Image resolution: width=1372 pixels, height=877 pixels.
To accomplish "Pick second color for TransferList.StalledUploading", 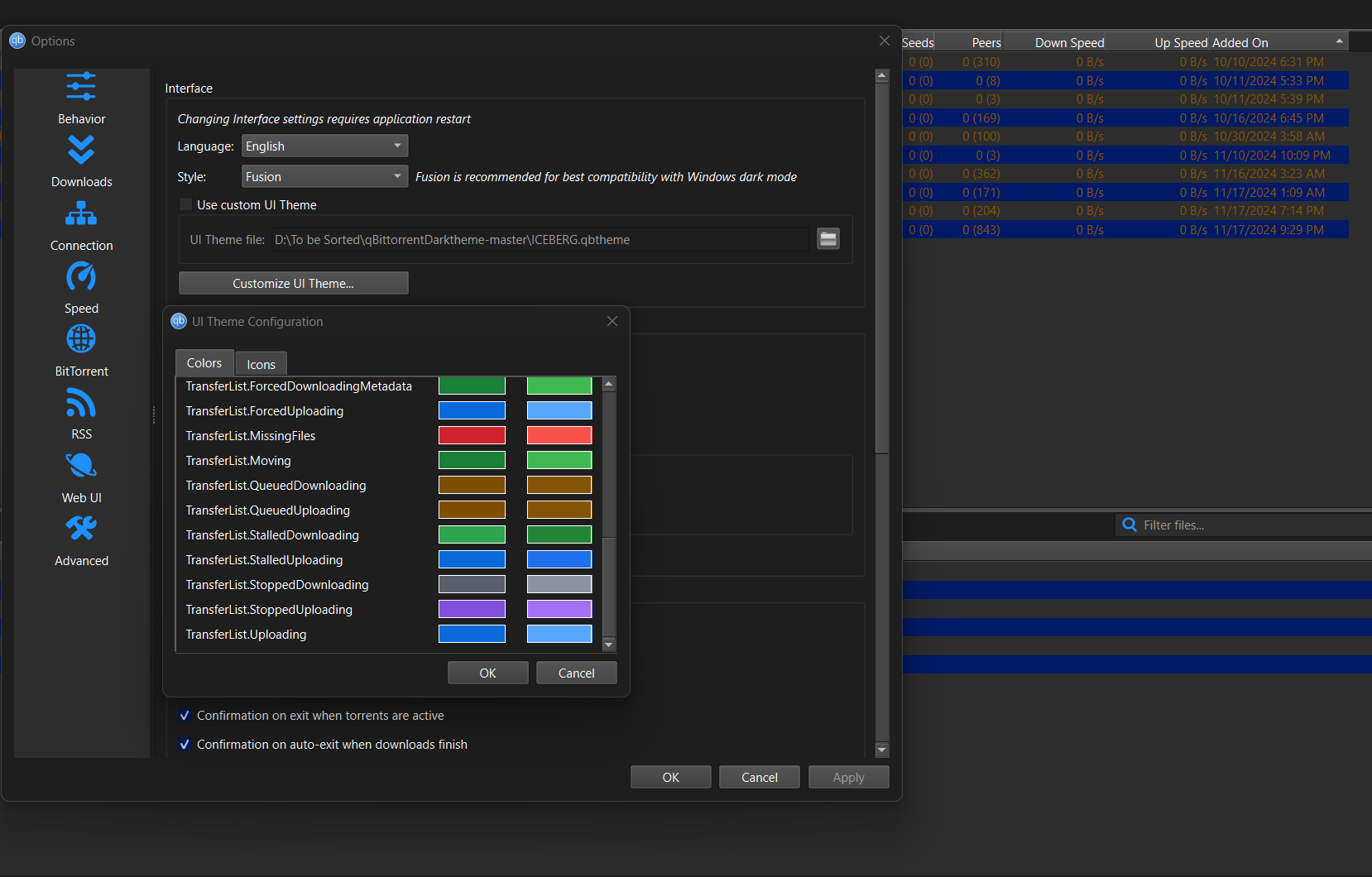I will (559, 559).
